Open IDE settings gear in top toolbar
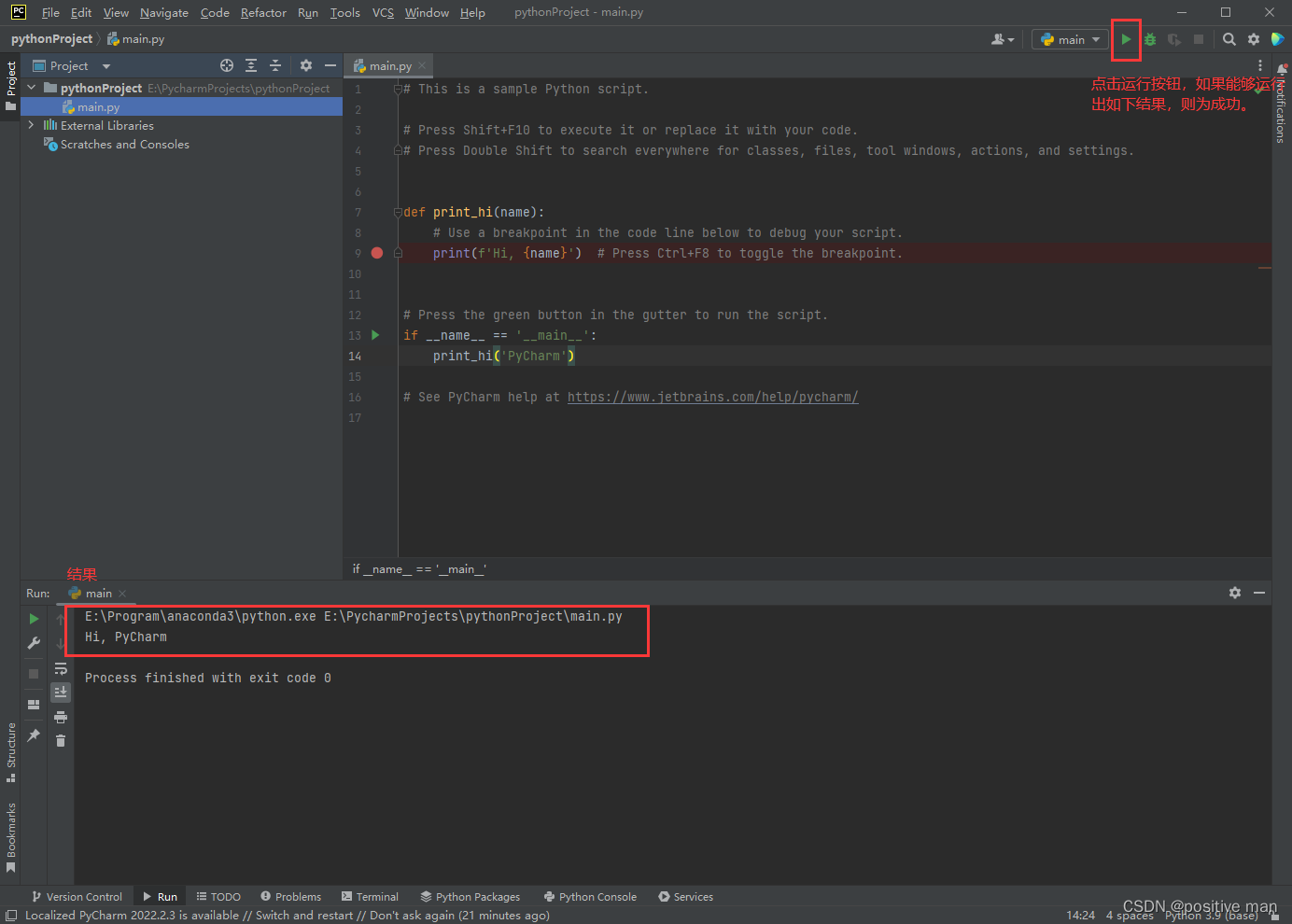Screen dimensions: 1292x924 click(1254, 39)
